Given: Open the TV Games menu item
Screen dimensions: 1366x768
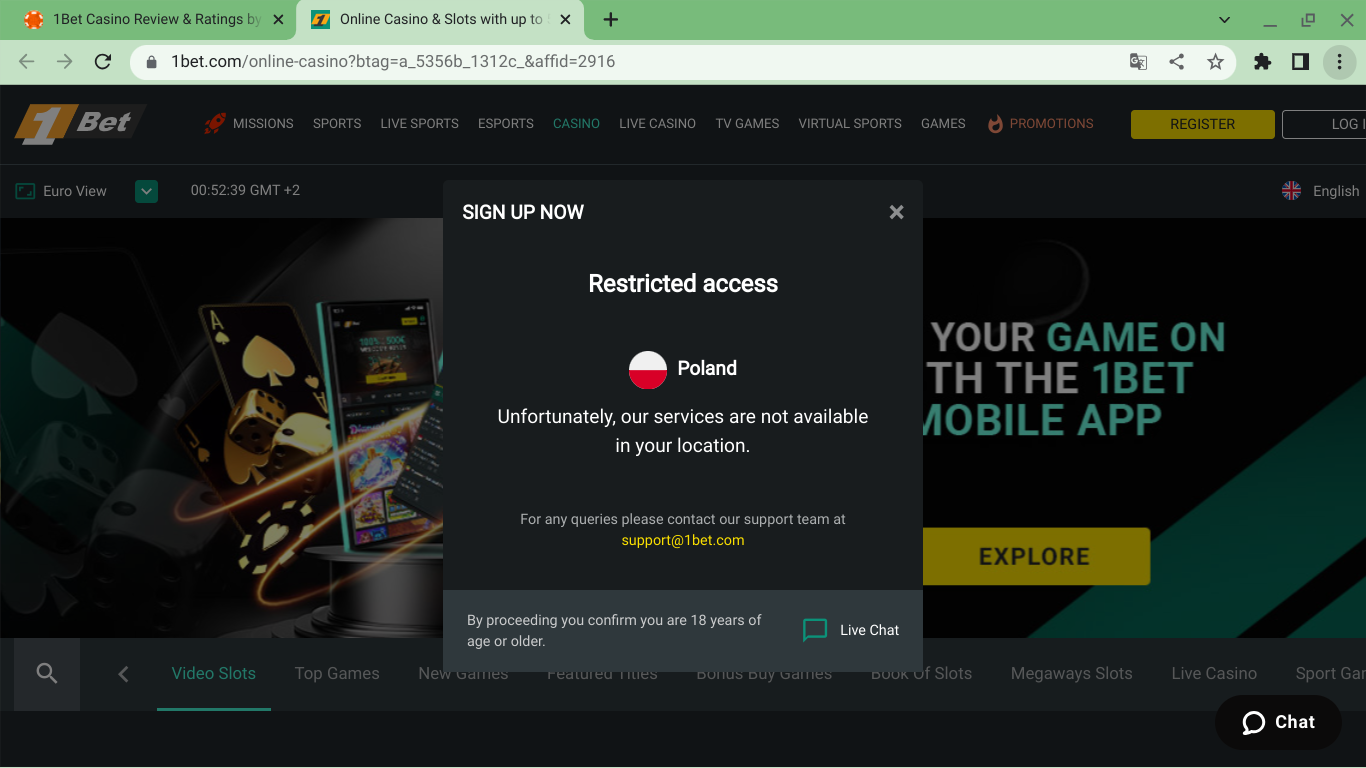Looking at the screenshot, I should (x=747, y=124).
